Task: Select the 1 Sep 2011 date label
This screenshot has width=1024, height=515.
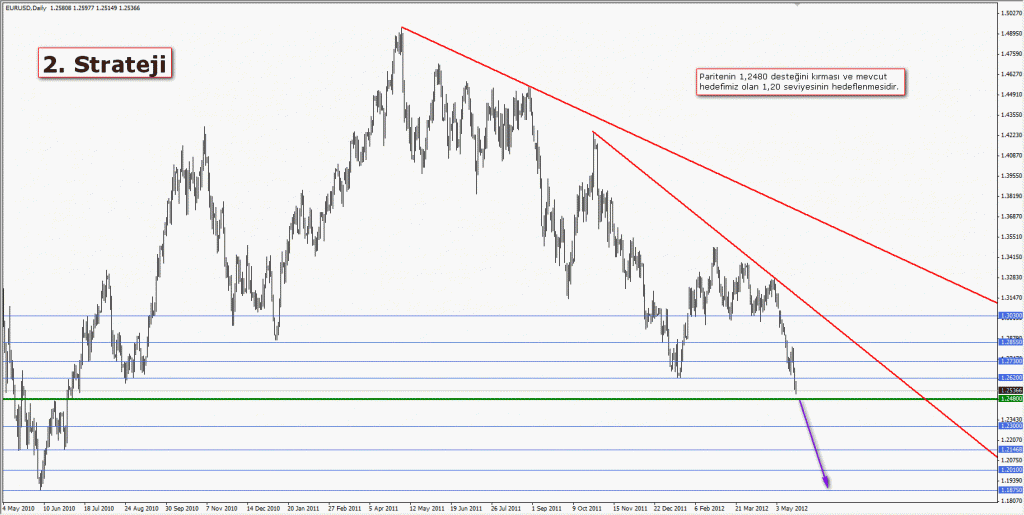Action: [549, 507]
